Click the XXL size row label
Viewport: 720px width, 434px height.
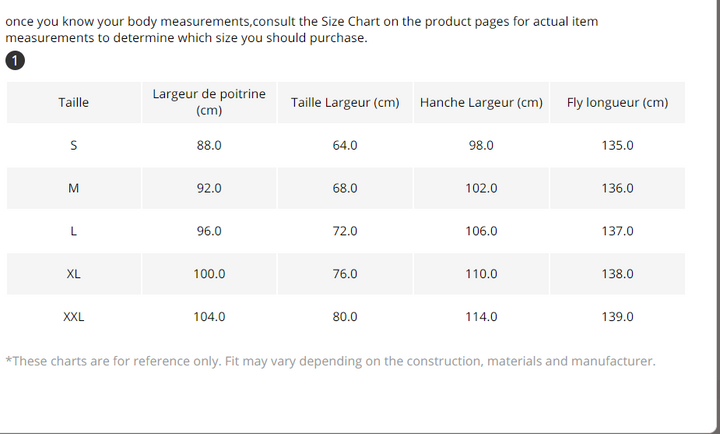[73, 317]
